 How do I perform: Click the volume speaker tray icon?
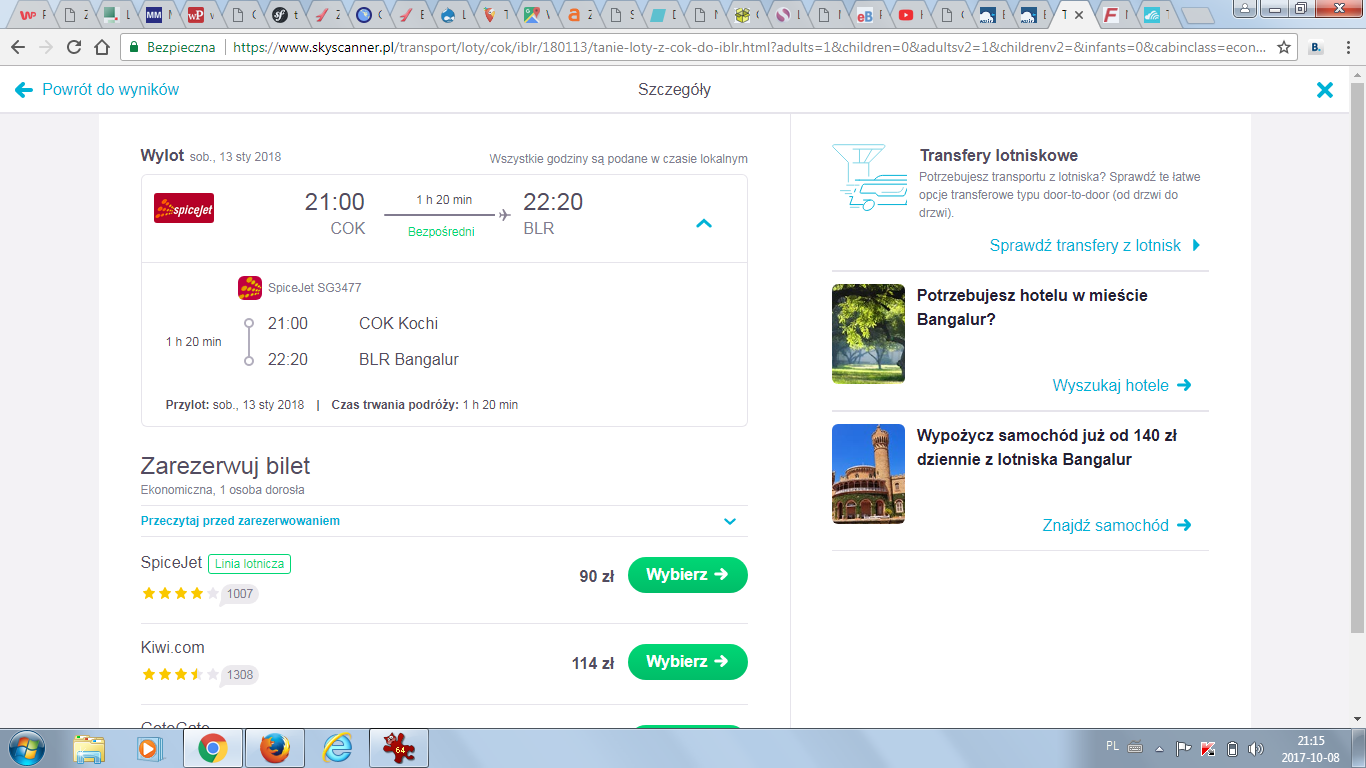[x=1256, y=748]
